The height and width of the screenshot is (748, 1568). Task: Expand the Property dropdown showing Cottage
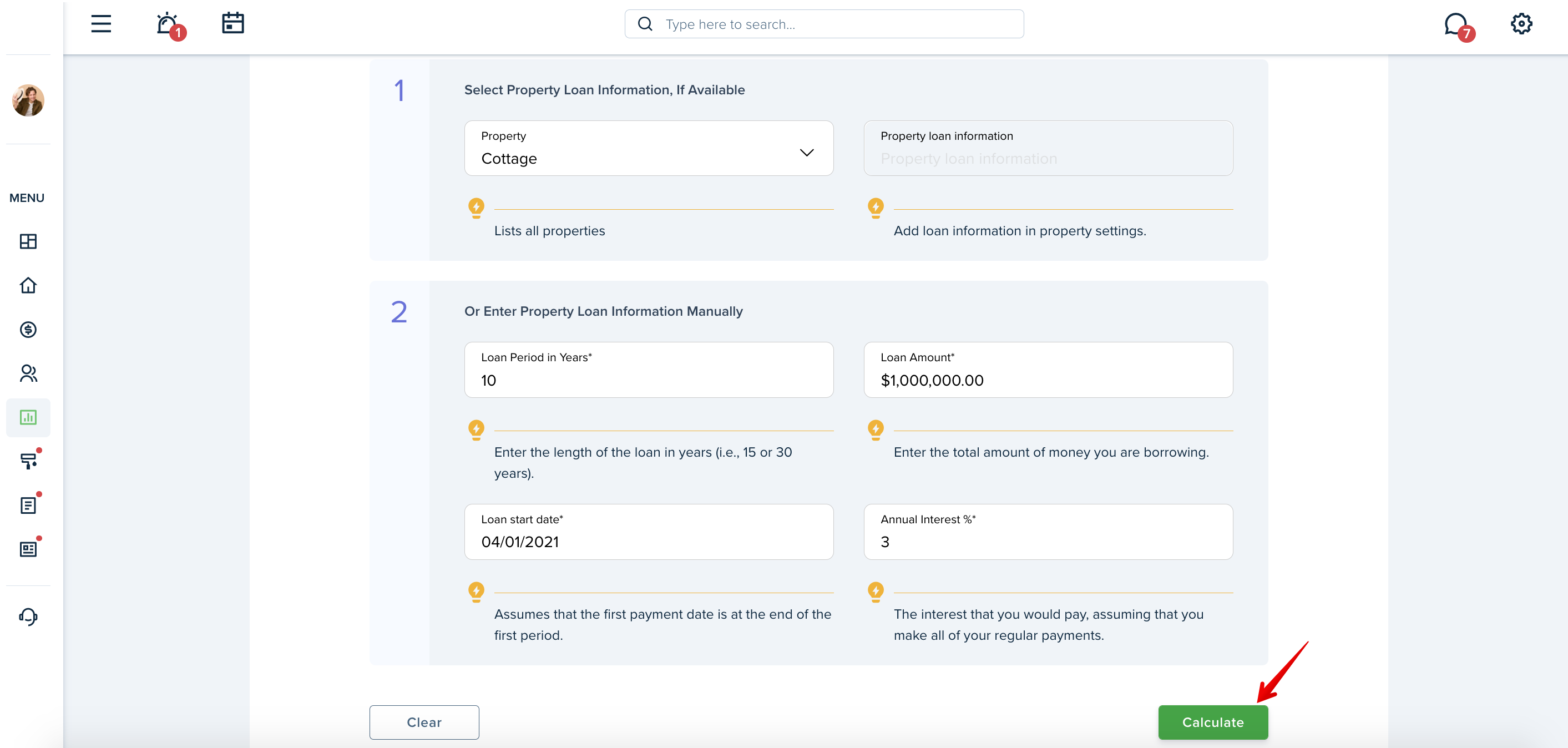tap(649, 149)
